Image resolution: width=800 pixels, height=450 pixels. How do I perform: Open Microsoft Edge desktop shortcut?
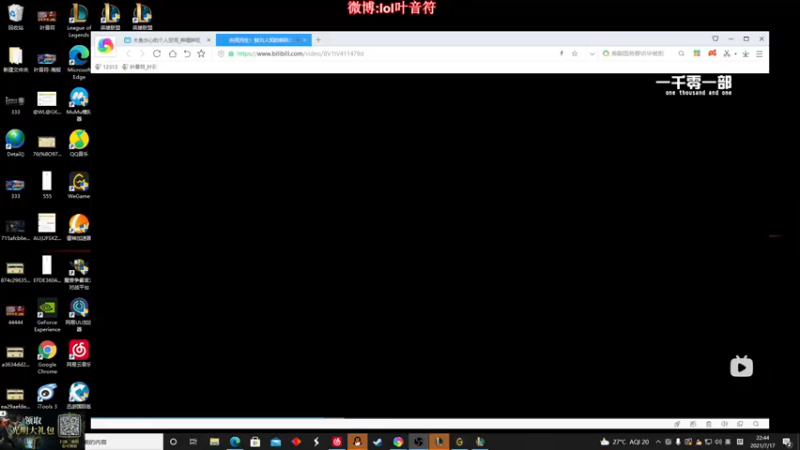click(x=79, y=62)
